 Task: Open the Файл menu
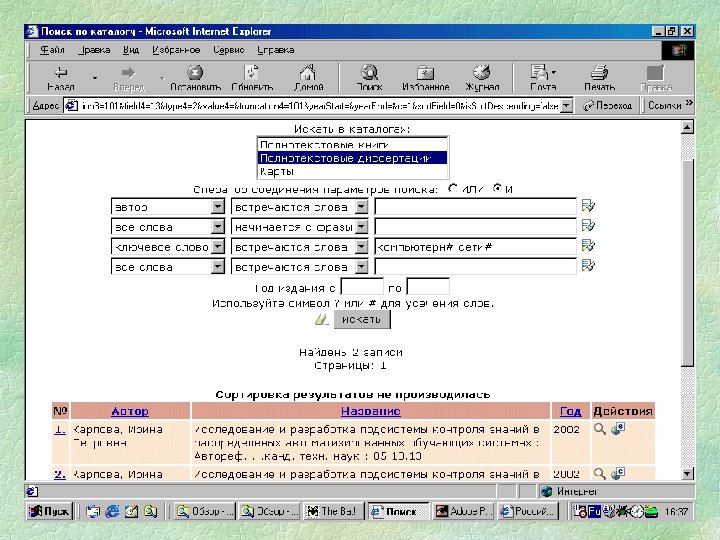click(x=52, y=50)
